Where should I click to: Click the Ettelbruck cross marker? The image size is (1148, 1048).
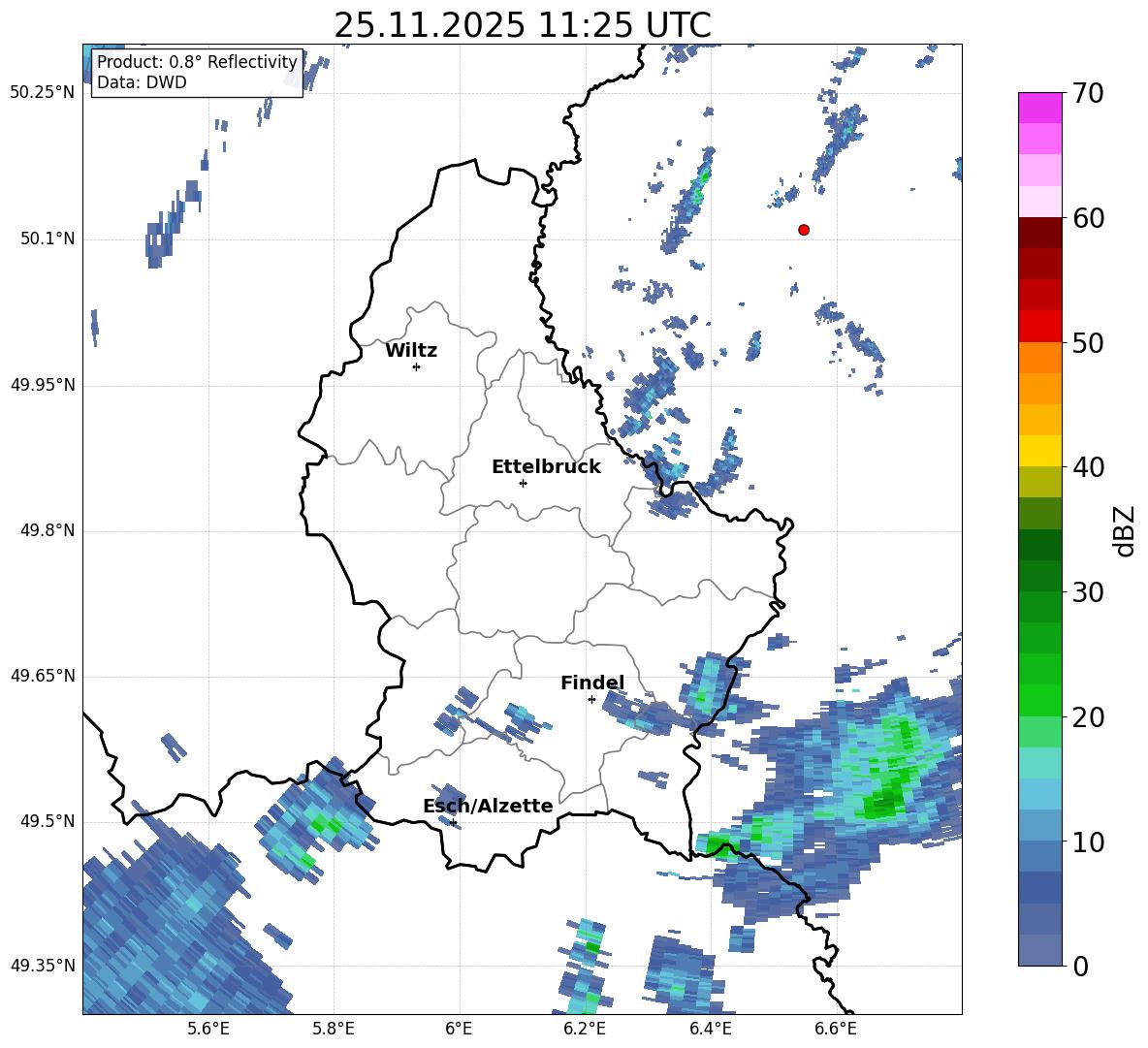point(523,483)
